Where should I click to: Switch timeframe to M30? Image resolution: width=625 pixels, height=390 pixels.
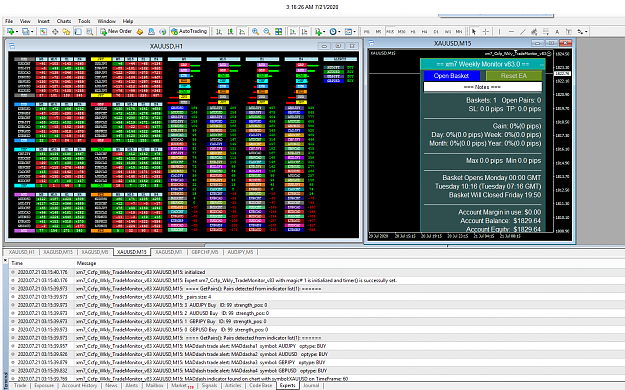coord(401,32)
